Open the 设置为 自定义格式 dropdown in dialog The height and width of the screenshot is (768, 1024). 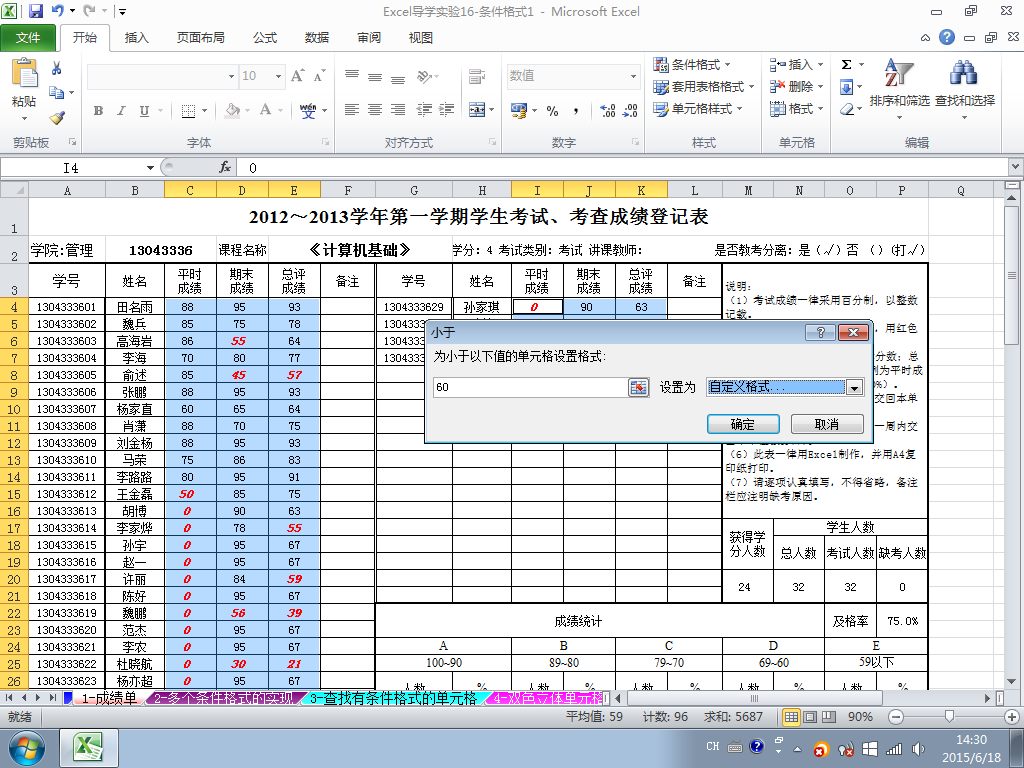click(x=854, y=387)
